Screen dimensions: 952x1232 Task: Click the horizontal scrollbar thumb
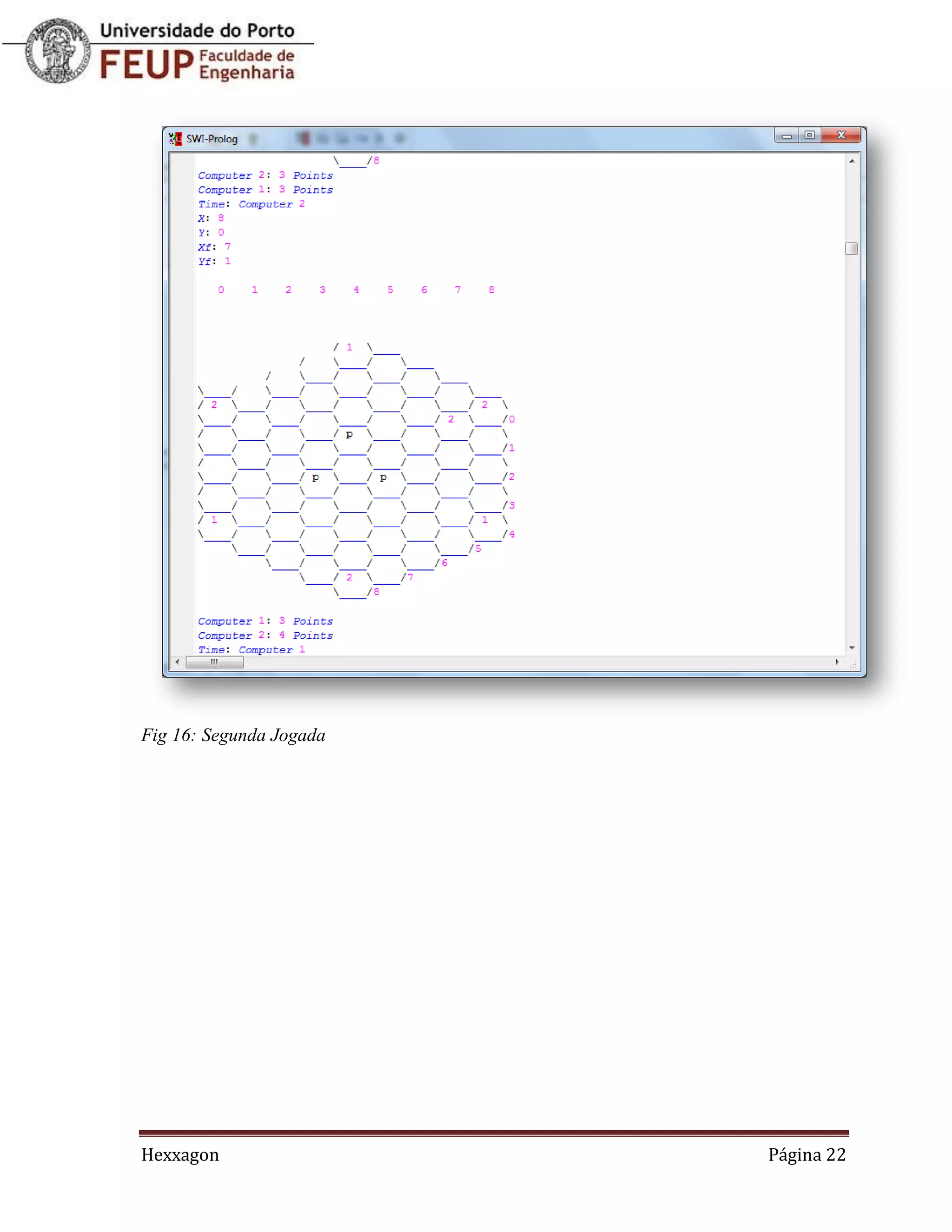(x=214, y=662)
